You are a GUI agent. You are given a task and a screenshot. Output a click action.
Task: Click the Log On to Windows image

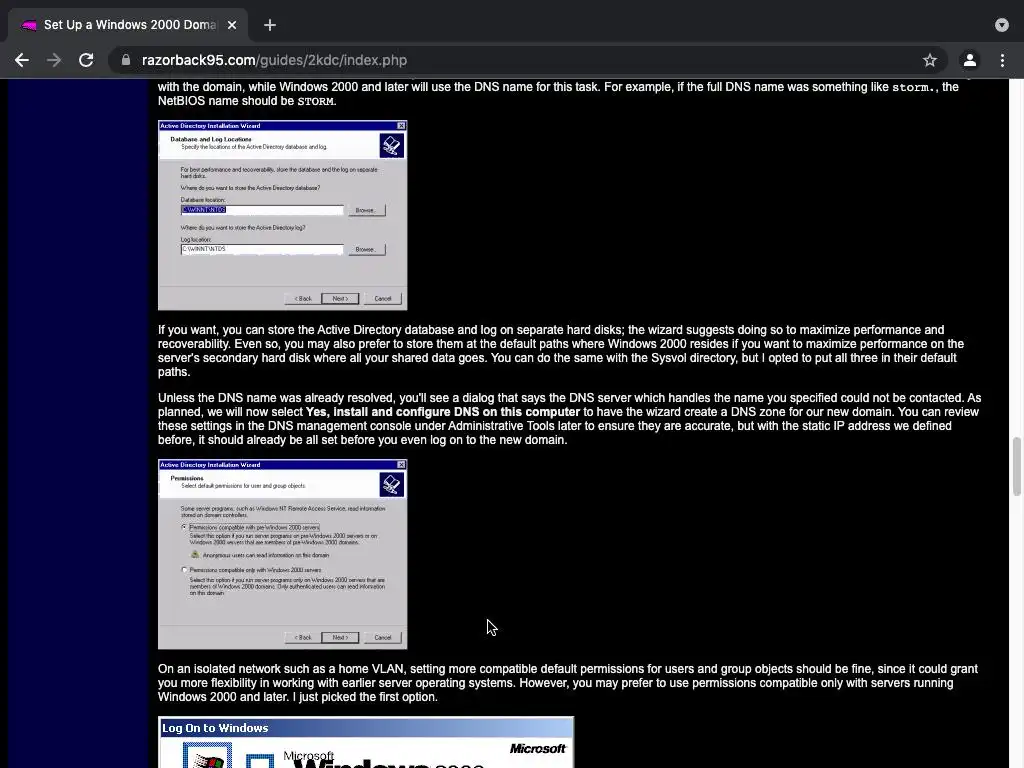pyautogui.click(x=366, y=742)
